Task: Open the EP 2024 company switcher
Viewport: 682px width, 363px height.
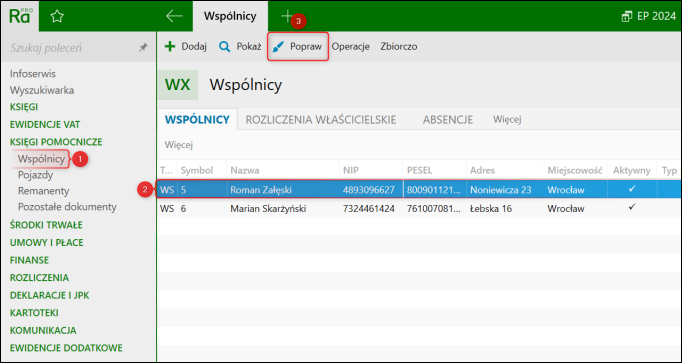Action: 649,17
